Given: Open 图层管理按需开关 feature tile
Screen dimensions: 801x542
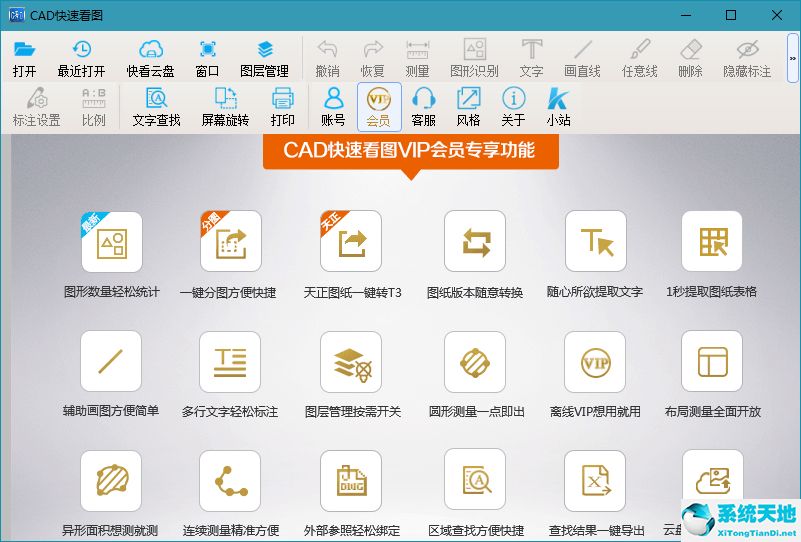Looking at the screenshot, I should [x=351, y=361].
